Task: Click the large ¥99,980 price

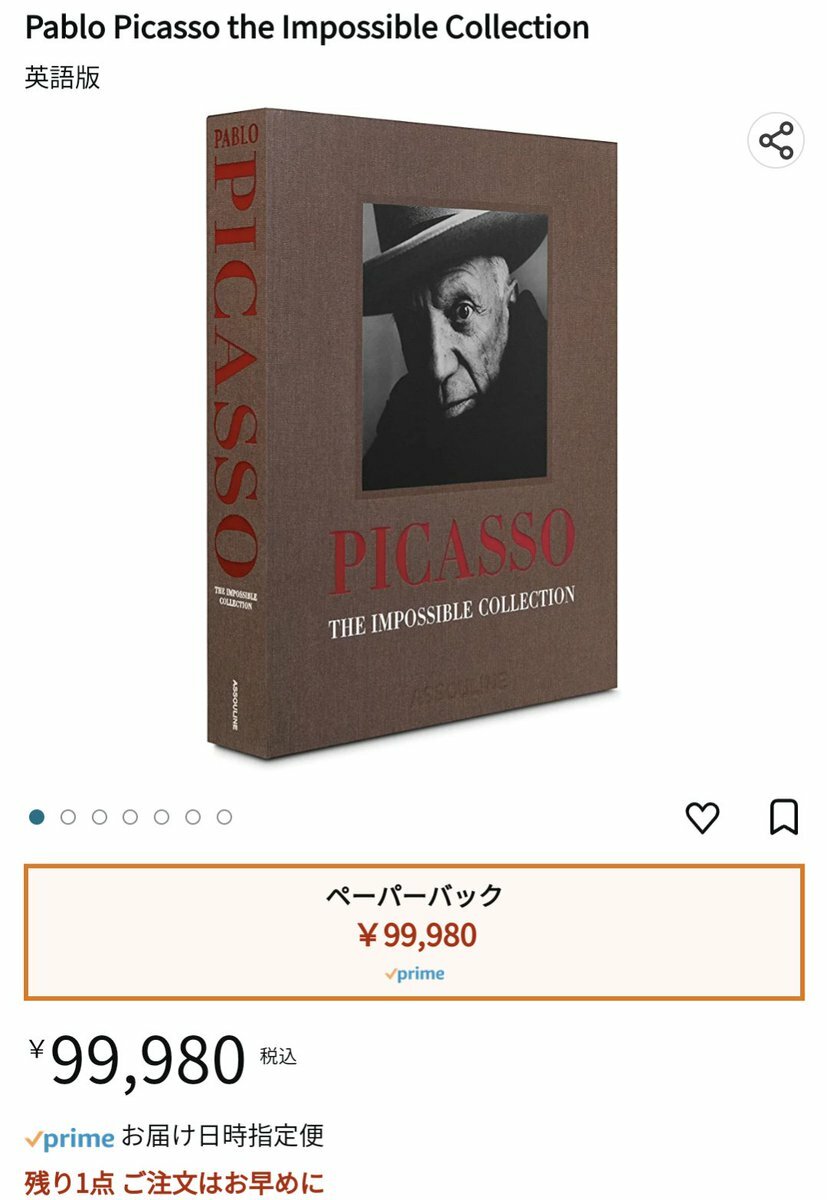Action: tap(137, 1061)
